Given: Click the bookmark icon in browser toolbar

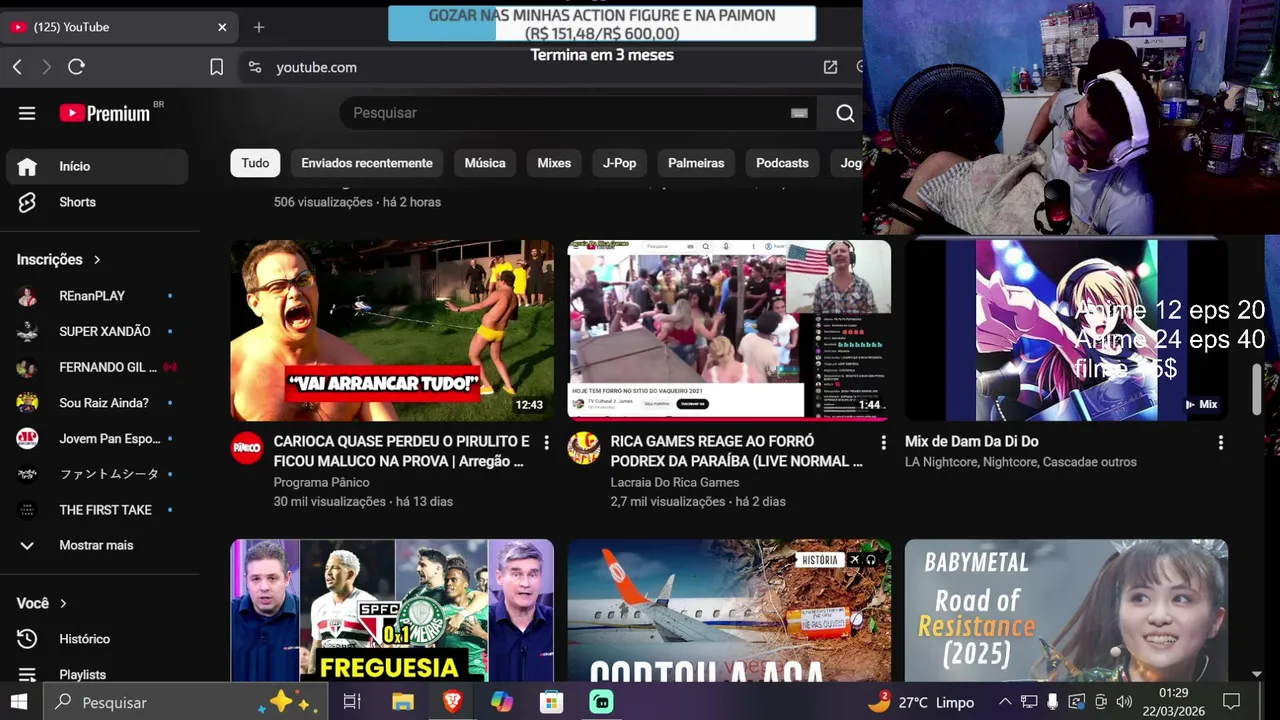Looking at the screenshot, I should coord(216,67).
